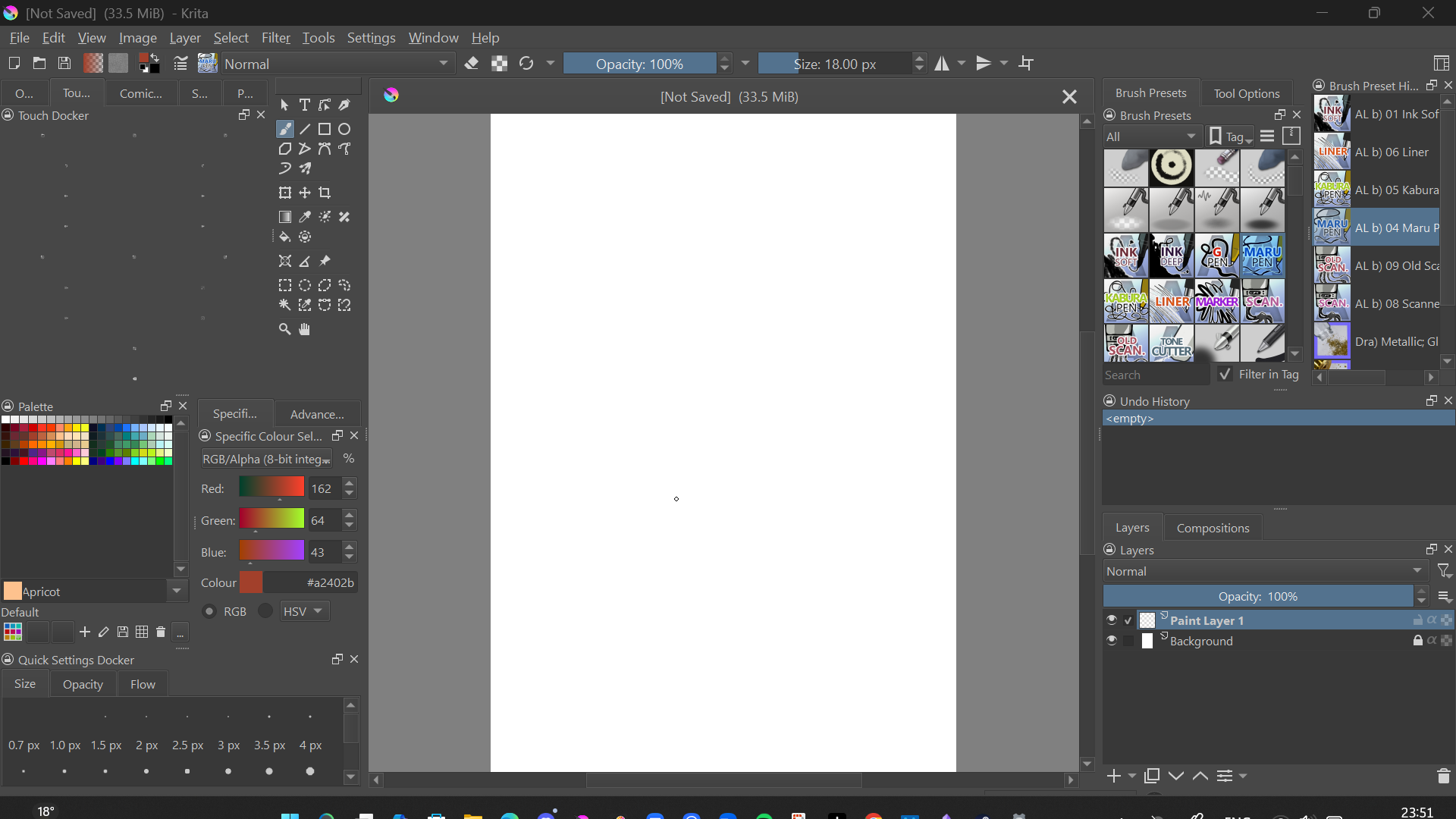Select the Zoom tool
The width and height of the screenshot is (1456, 819).
tap(285, 330)
